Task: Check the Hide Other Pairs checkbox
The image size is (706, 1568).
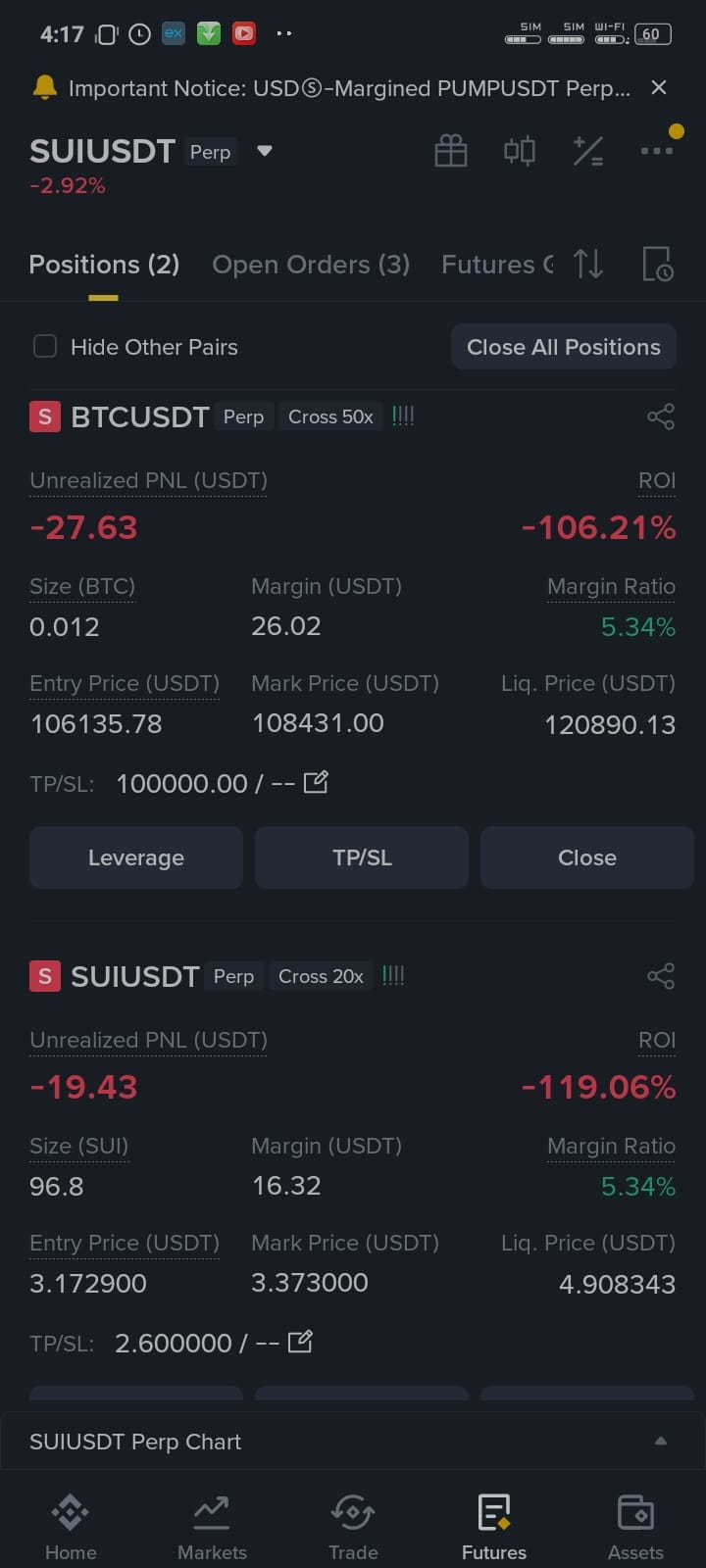Action: pos(45,346)
